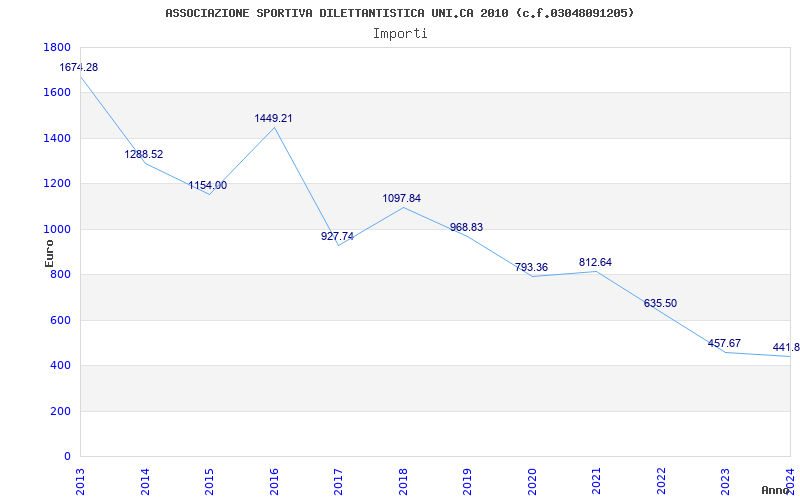The width and height of the screenshot is (800, 500).
Task: Select the 1097.84 data label
Action: coord(402,198)
